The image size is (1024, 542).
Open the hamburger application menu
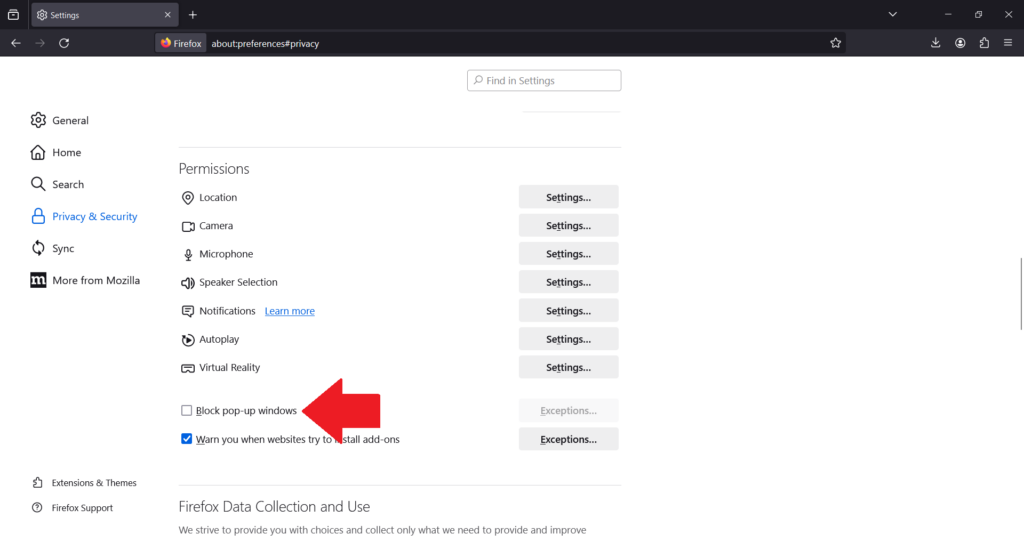[1008, 43]
